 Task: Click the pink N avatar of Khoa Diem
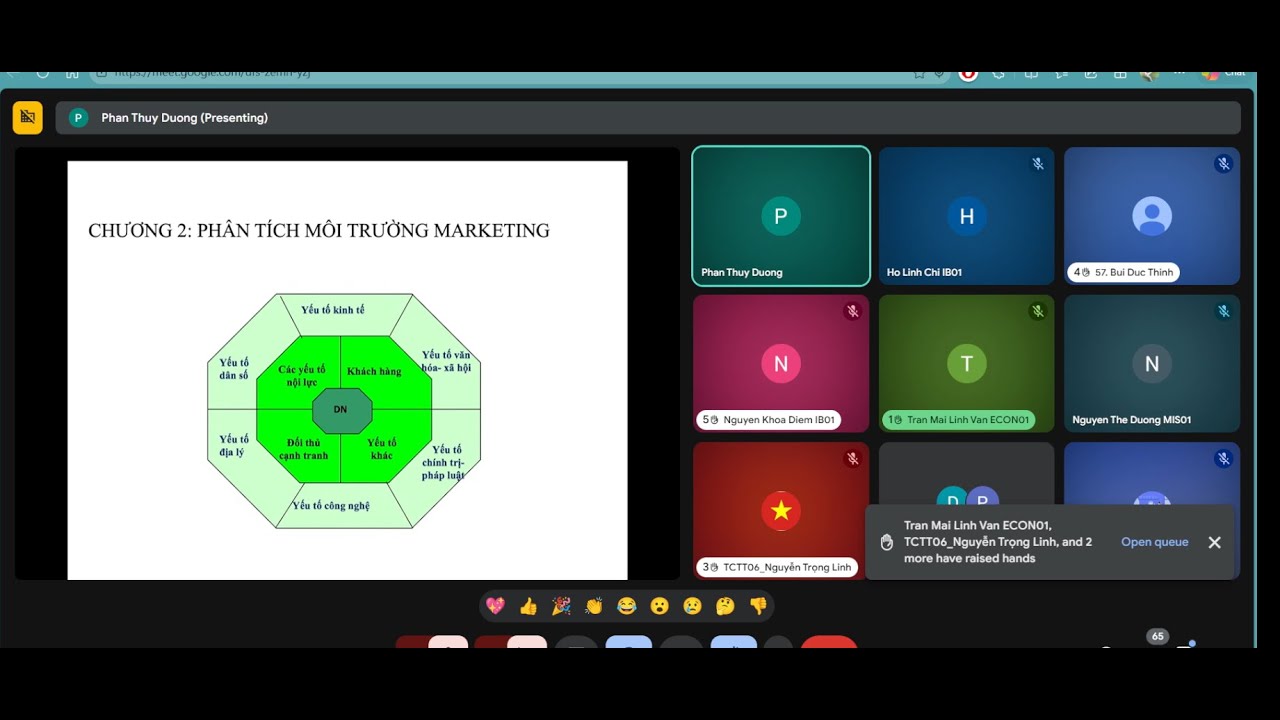(781, 364)
